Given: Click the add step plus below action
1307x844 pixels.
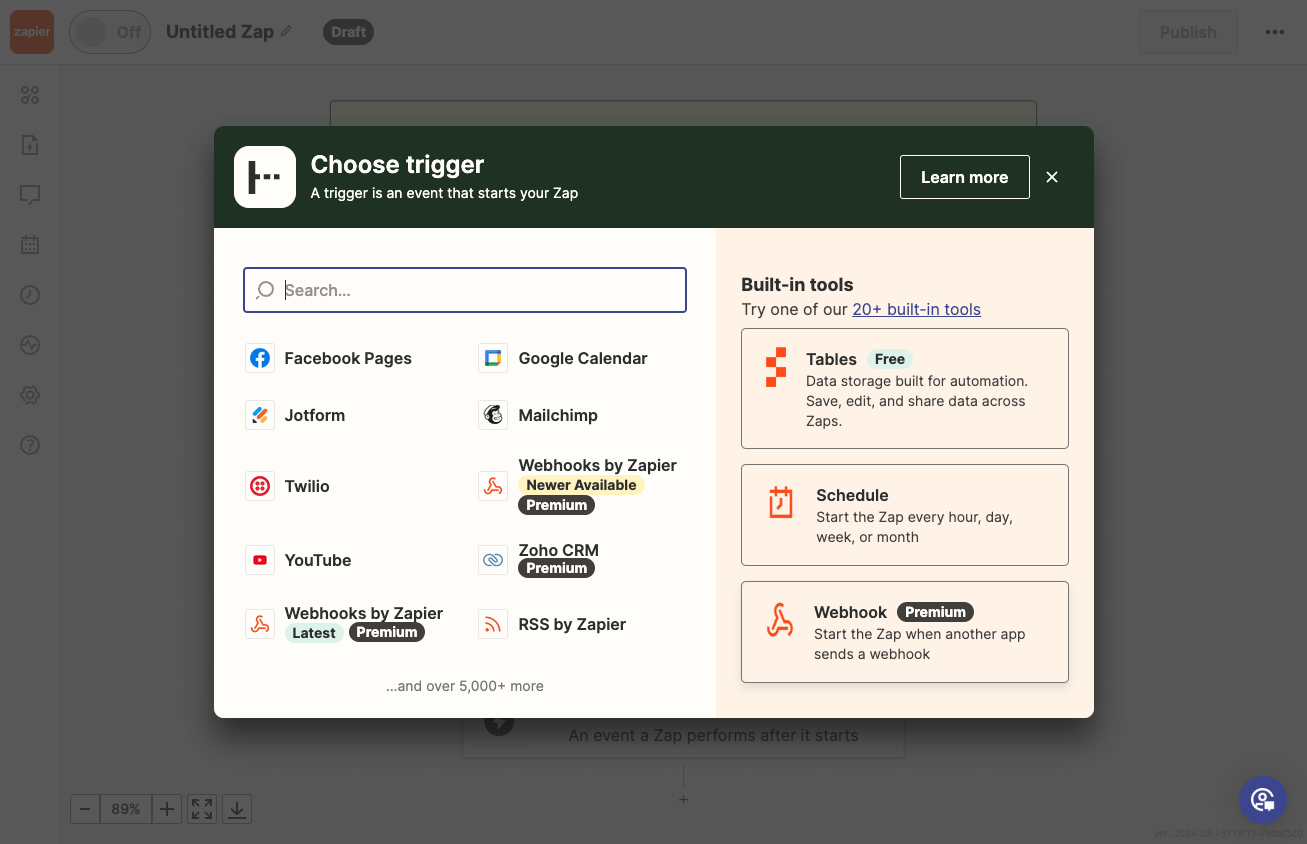Looking at the screenshot, I should click(684, 800).
